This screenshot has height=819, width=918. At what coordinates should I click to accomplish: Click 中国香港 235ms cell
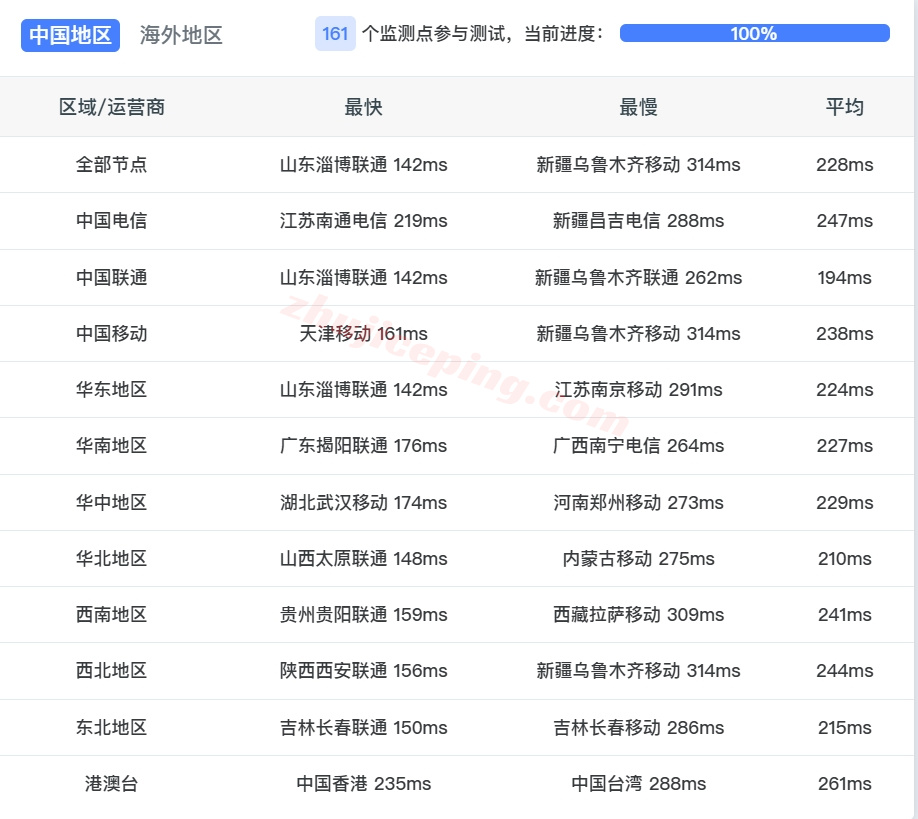tap(363, 783)
